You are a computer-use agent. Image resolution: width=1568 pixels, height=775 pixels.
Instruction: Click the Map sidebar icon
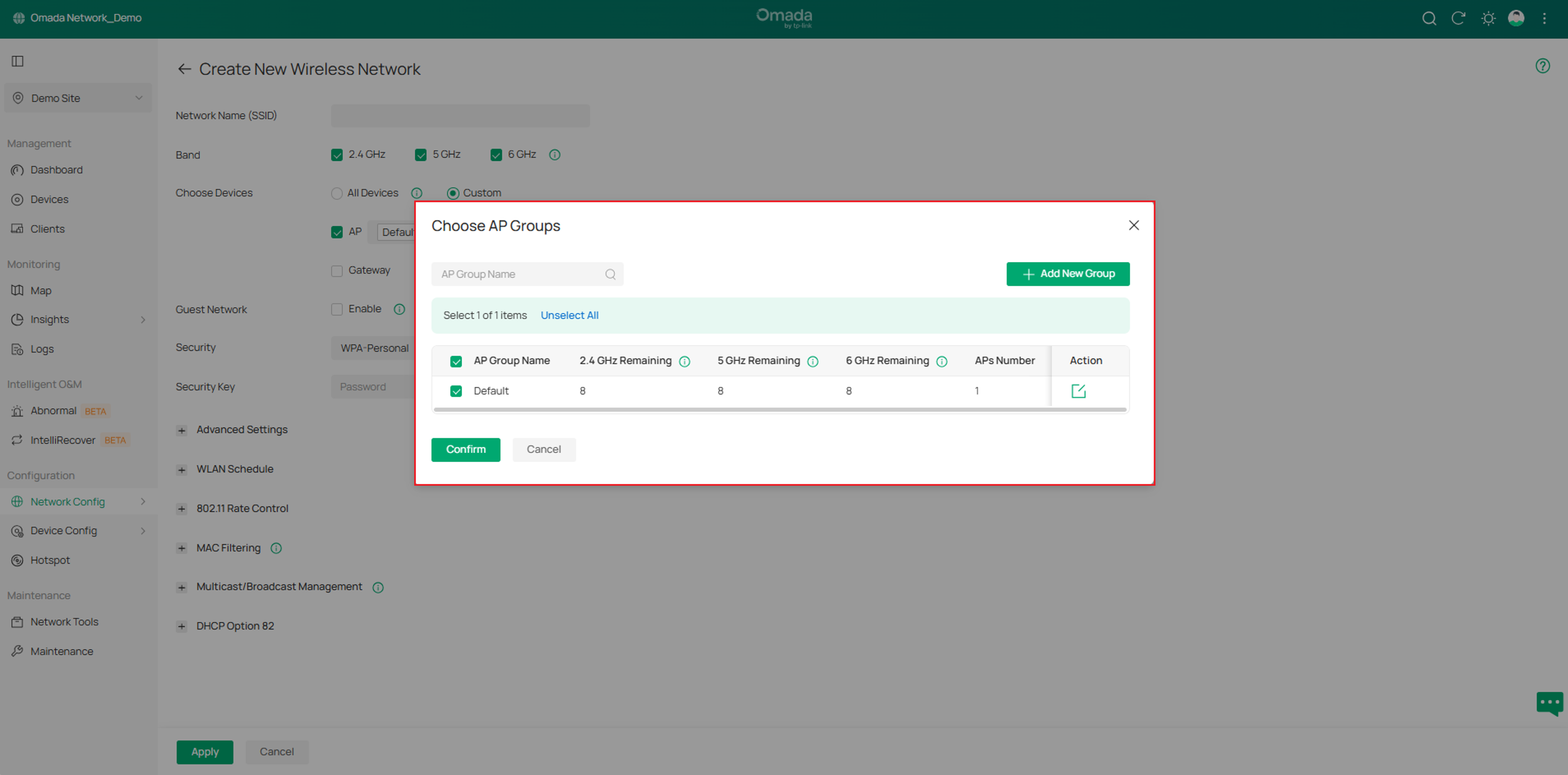coord(18,290)
